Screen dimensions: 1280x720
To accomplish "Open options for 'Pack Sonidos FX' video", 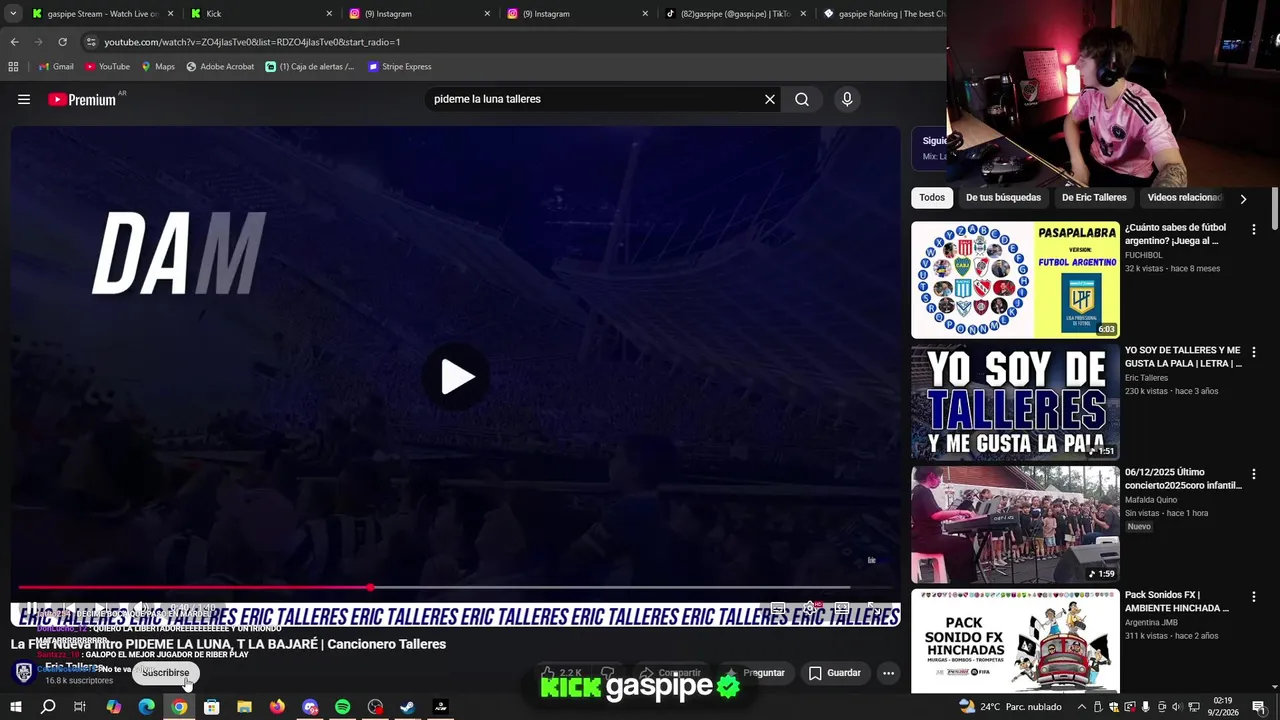I will tap(1254, 597).
